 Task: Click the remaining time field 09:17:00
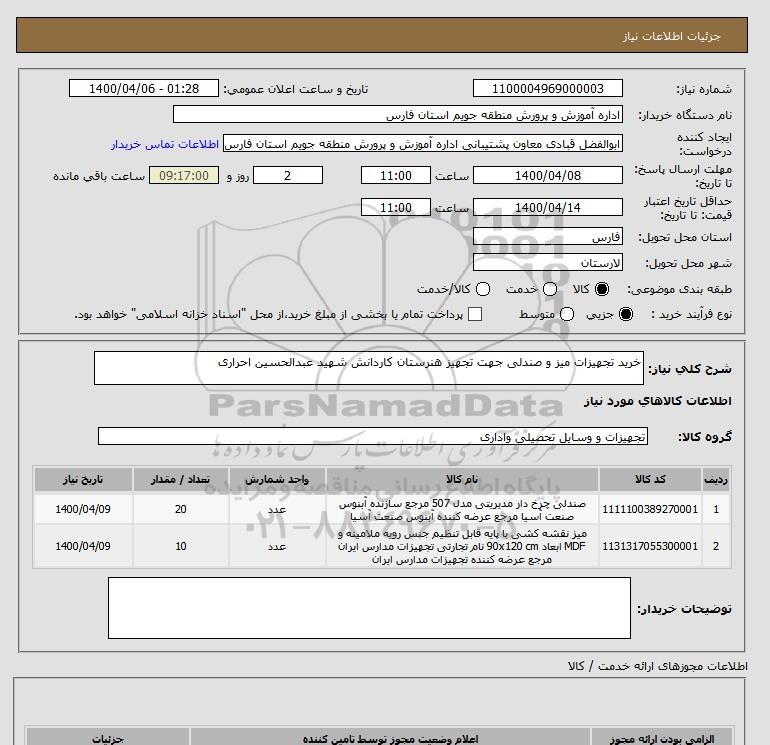pos(184,175)
